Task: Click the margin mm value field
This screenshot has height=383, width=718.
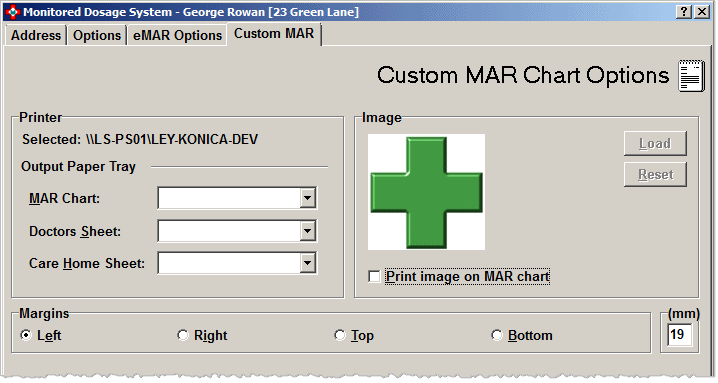Action: [680, 335]
